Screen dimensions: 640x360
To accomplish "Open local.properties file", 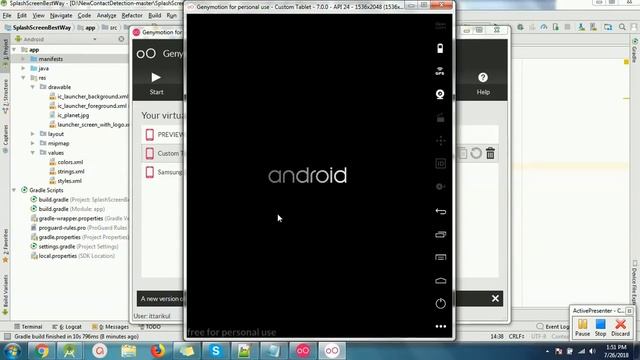I will (73, 256).
